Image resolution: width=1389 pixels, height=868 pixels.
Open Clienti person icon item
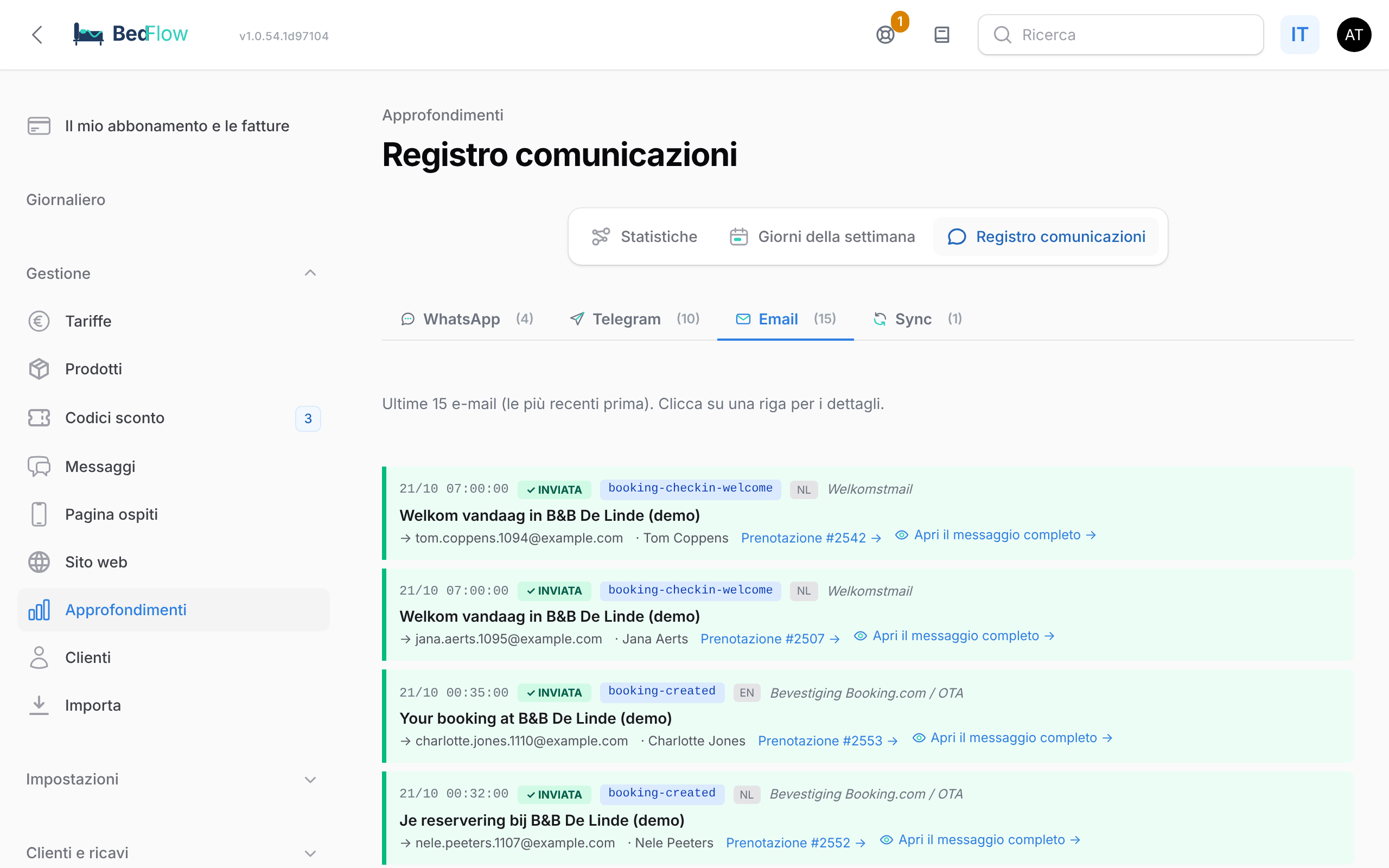(x=173, y=658)
